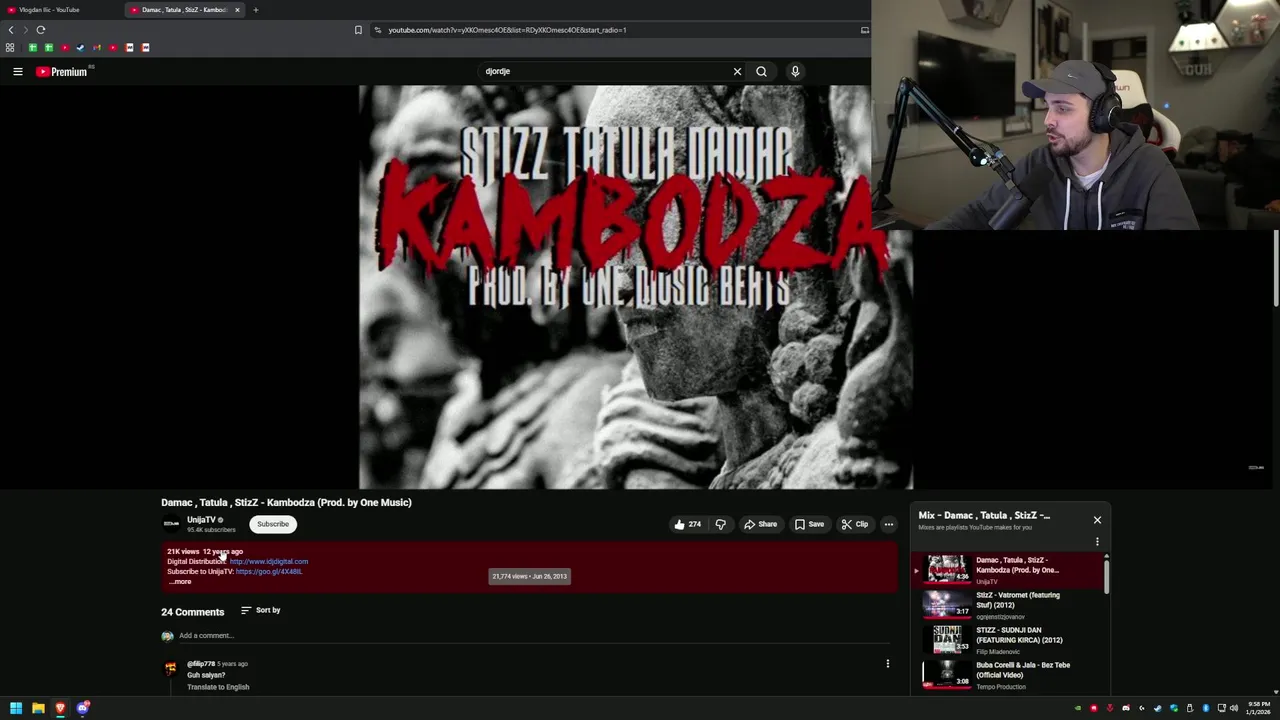Share the Kambodza video
1280x720 pixels.
tap(760, 524)
